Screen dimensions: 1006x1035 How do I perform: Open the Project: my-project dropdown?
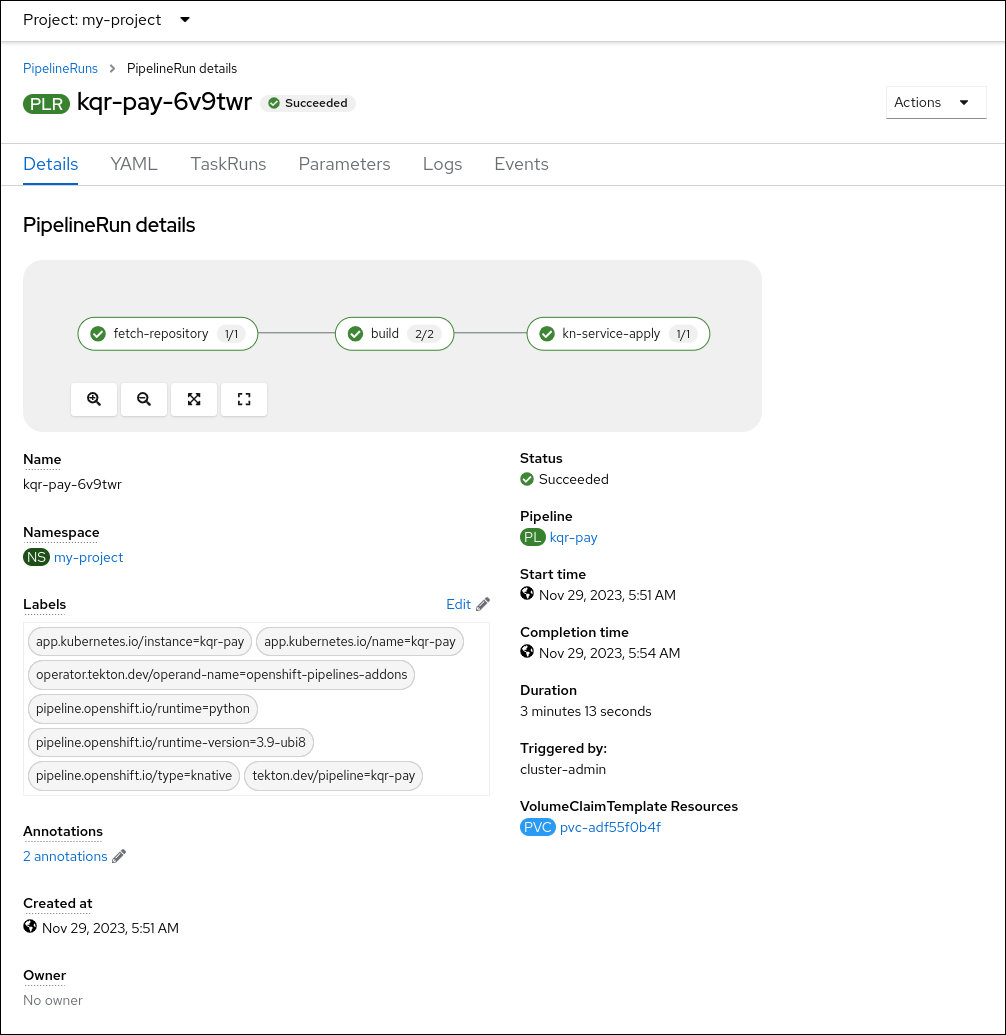105,20
